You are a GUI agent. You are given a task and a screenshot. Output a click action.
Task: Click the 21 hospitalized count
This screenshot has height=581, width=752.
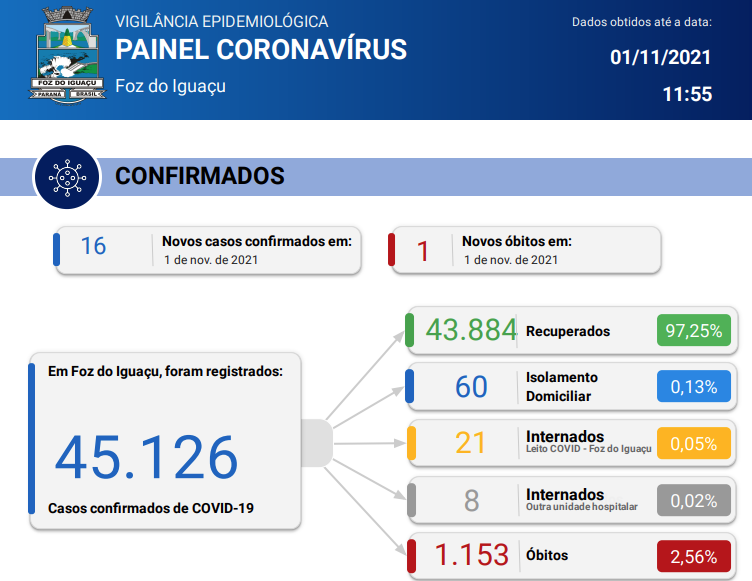click(x=470, y=443)
